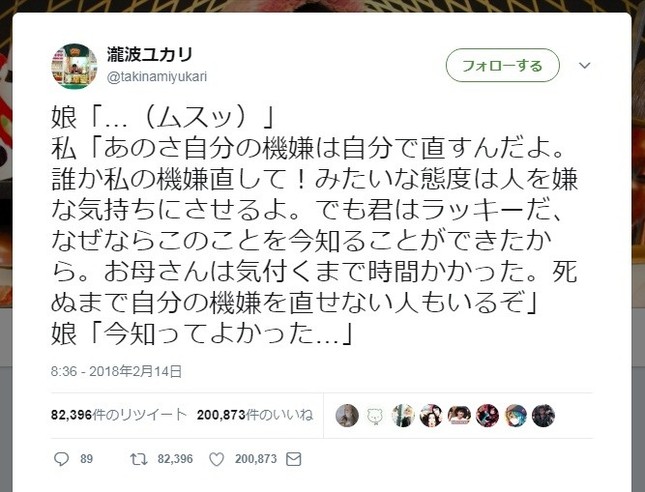Click the envelope direct message icon
The width and height of the screenshot is (645, 492).
click(x=294, y=459)
